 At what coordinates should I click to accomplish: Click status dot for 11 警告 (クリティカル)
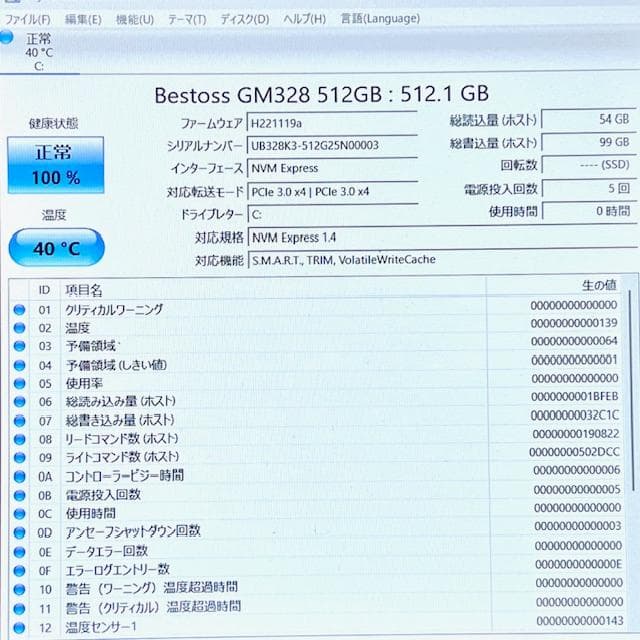tap(19, 609)
